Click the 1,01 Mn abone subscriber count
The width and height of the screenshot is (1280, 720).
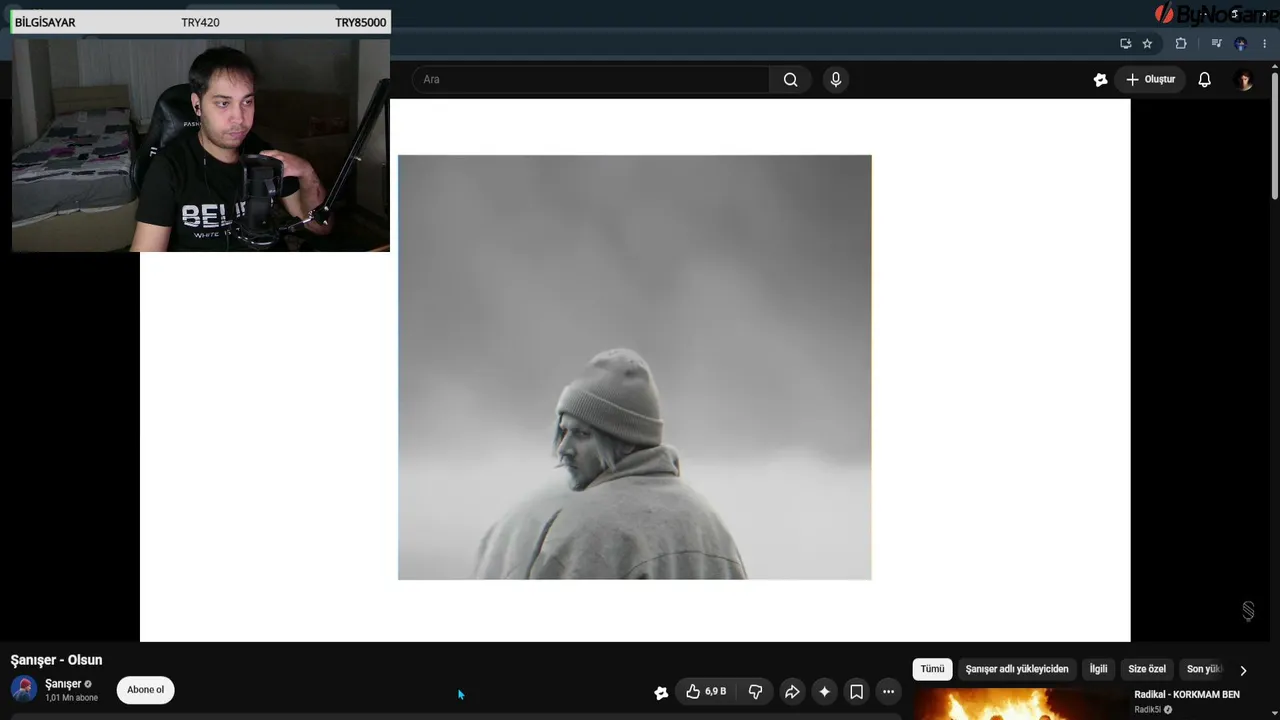pyautogui.click(x=72, y=698)
